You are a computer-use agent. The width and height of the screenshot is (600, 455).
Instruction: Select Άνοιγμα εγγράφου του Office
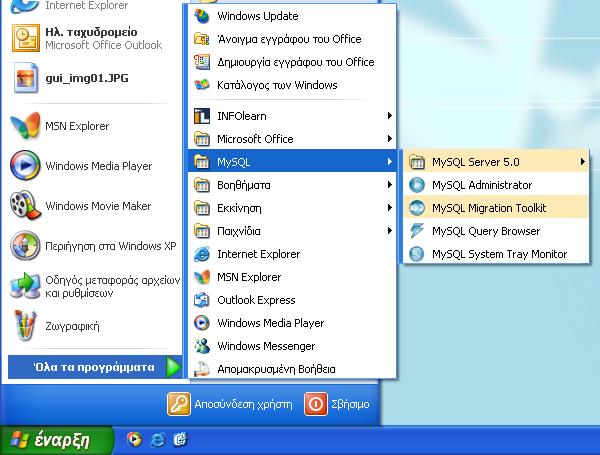point(292,39)
